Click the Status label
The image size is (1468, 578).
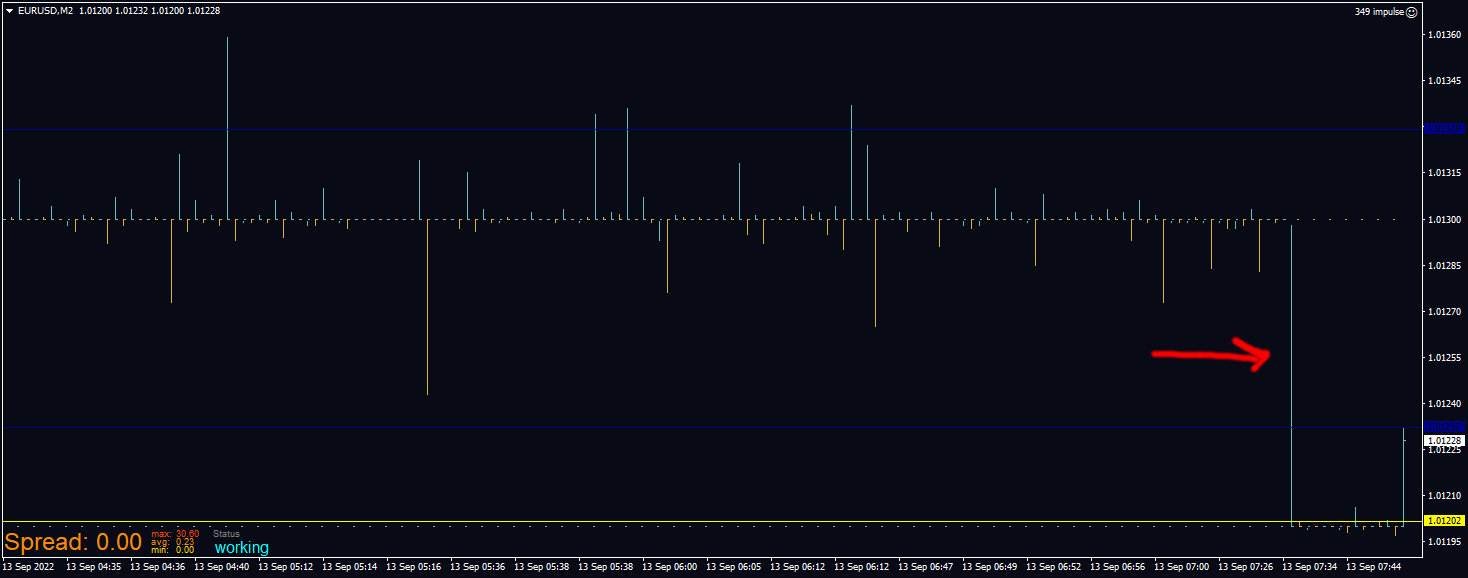(227, 534)
